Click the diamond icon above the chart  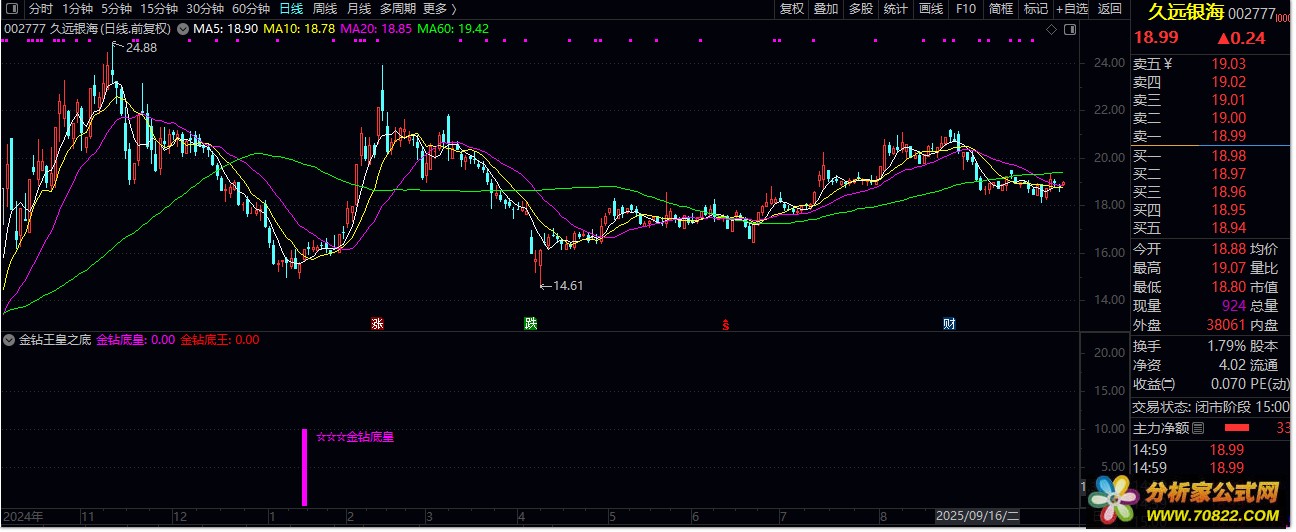pos(1052,30)
